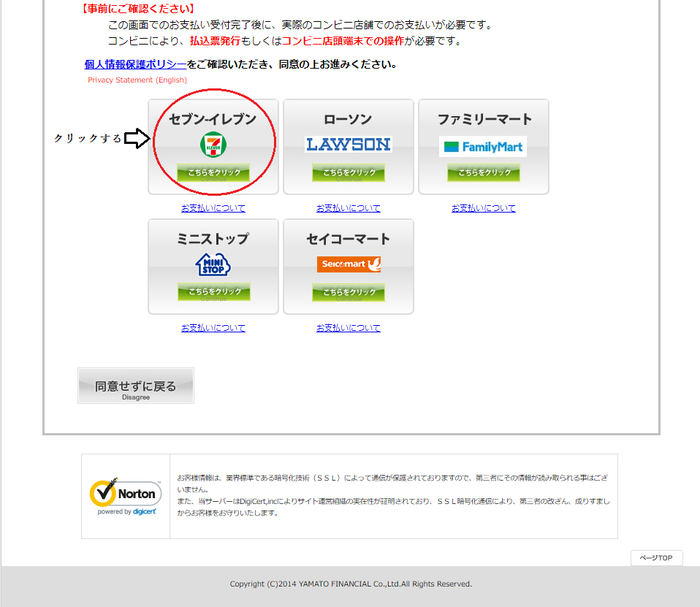Click the SSL security description paragraph

(x=393, y=495)
